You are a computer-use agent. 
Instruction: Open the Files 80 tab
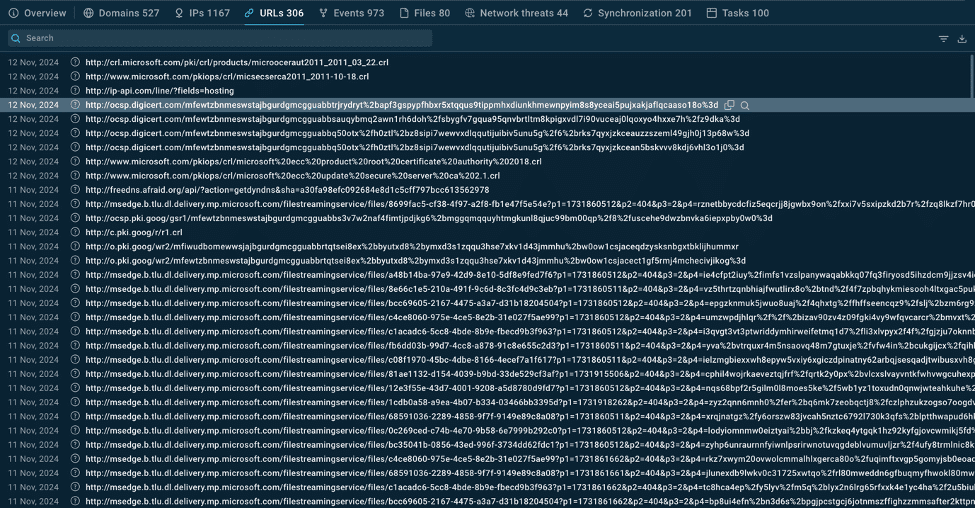(x=424, y=13)
